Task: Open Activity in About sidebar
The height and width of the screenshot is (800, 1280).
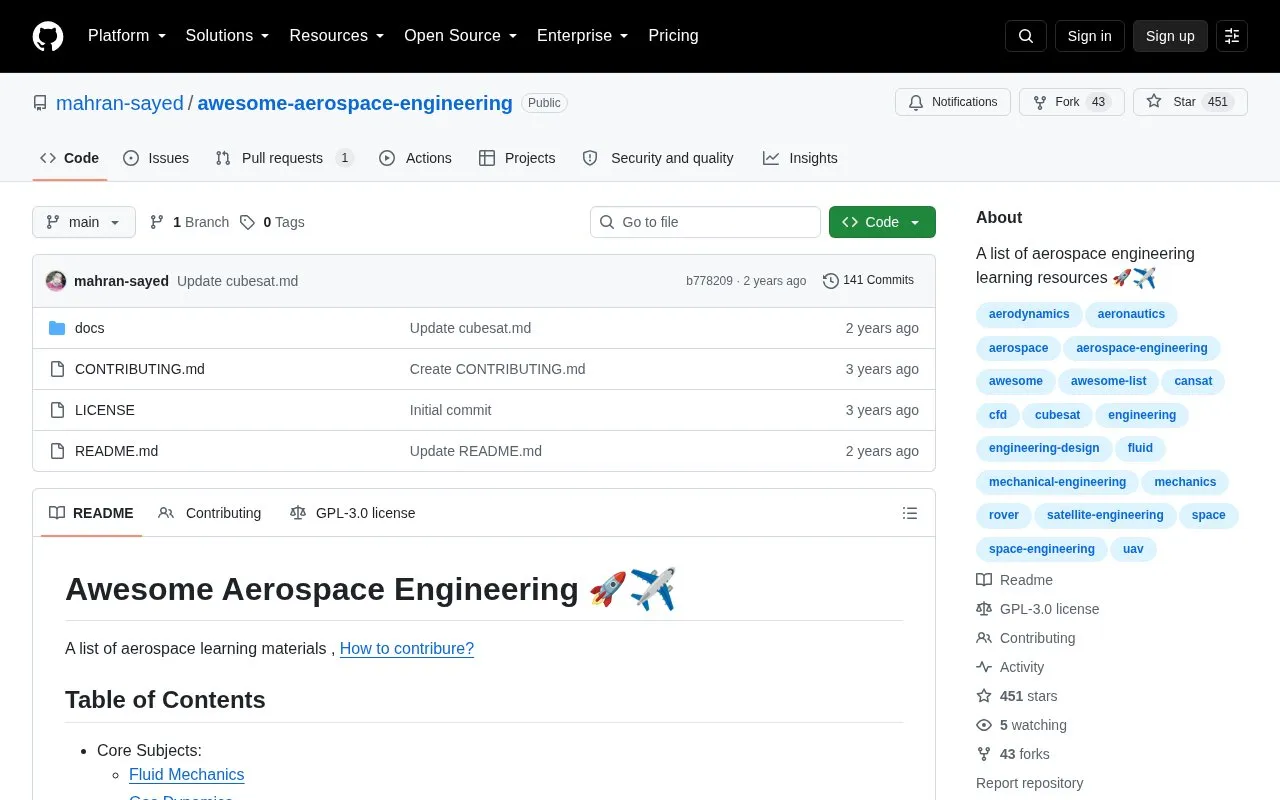Action: click(1010, 667)
